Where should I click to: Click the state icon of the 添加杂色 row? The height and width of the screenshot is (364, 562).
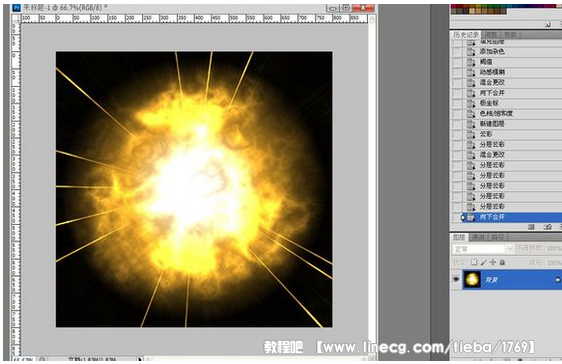pos(471,52)
